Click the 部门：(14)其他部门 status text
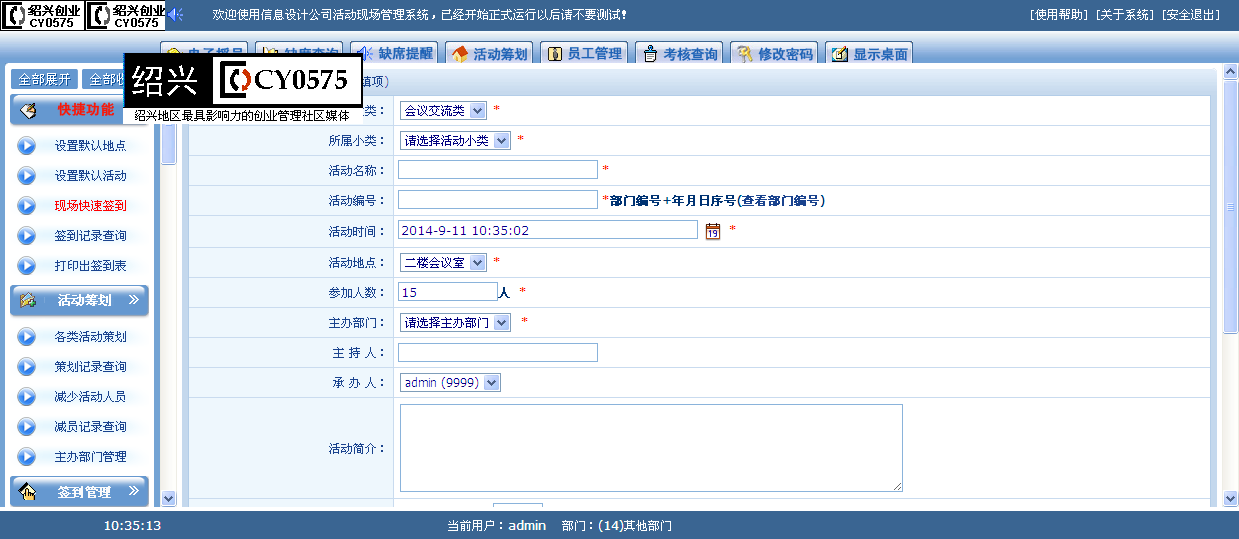 [x=617, y=525]
